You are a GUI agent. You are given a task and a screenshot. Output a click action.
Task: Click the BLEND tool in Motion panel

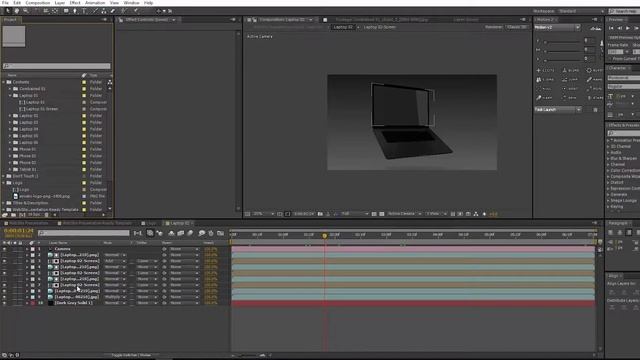tap(571, 70)
